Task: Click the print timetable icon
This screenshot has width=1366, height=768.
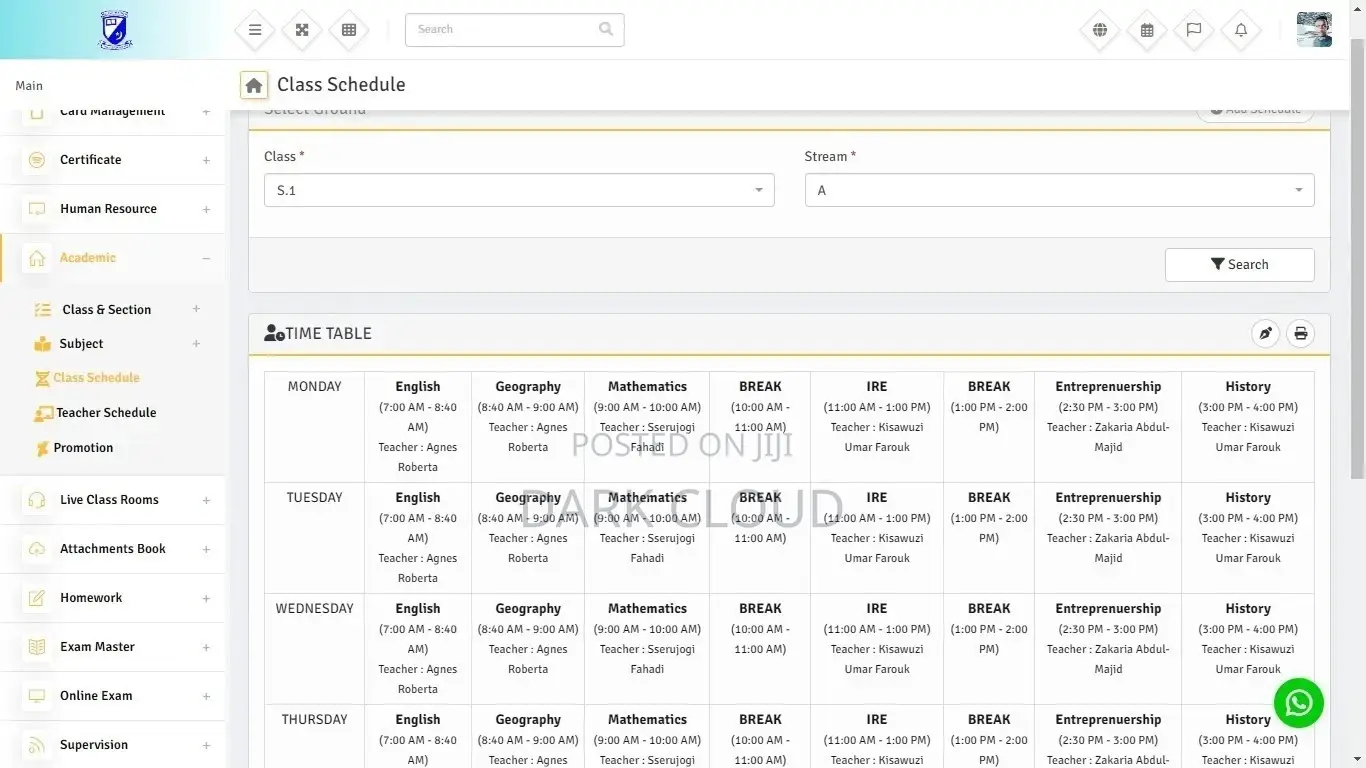Action: (x=1300, y=334)
